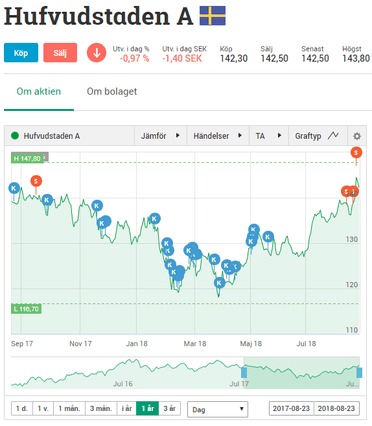
Task: Open chart settings gear icon
Action: [357, 136]
